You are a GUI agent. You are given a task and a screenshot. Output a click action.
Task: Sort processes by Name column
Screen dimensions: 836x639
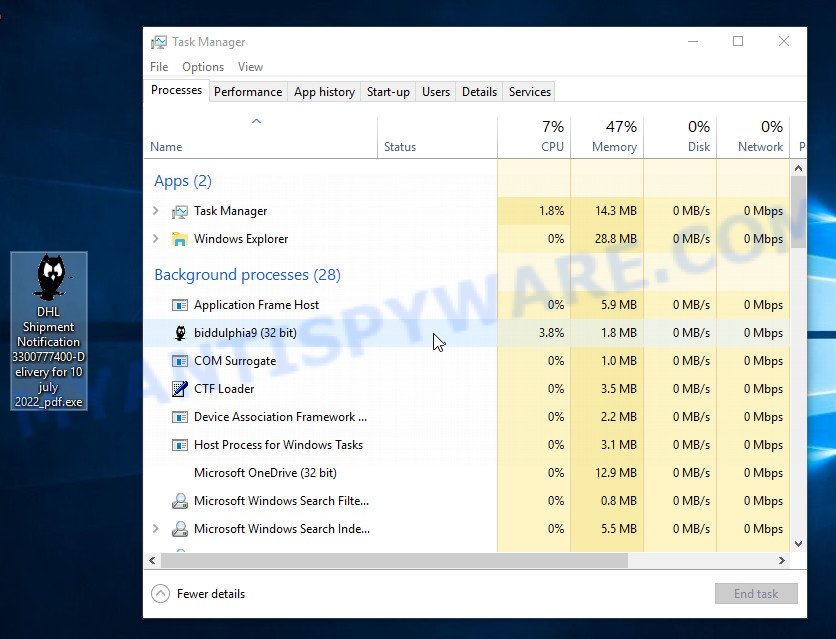pyautogui.click(x=260, y=137)
